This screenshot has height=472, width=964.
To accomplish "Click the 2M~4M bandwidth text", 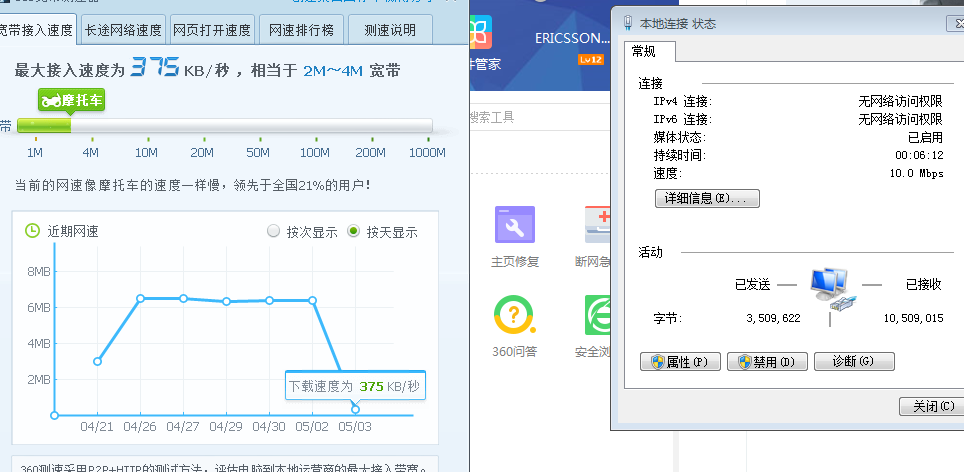I will (x=333, y=71).
